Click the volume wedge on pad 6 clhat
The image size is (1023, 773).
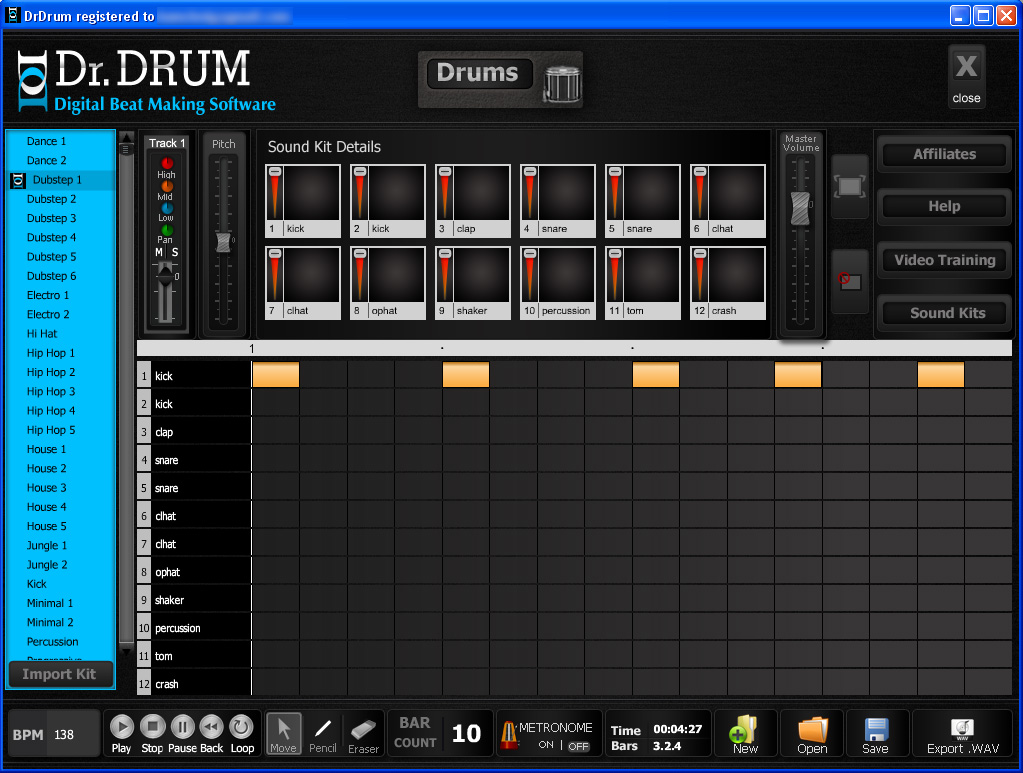700,193
